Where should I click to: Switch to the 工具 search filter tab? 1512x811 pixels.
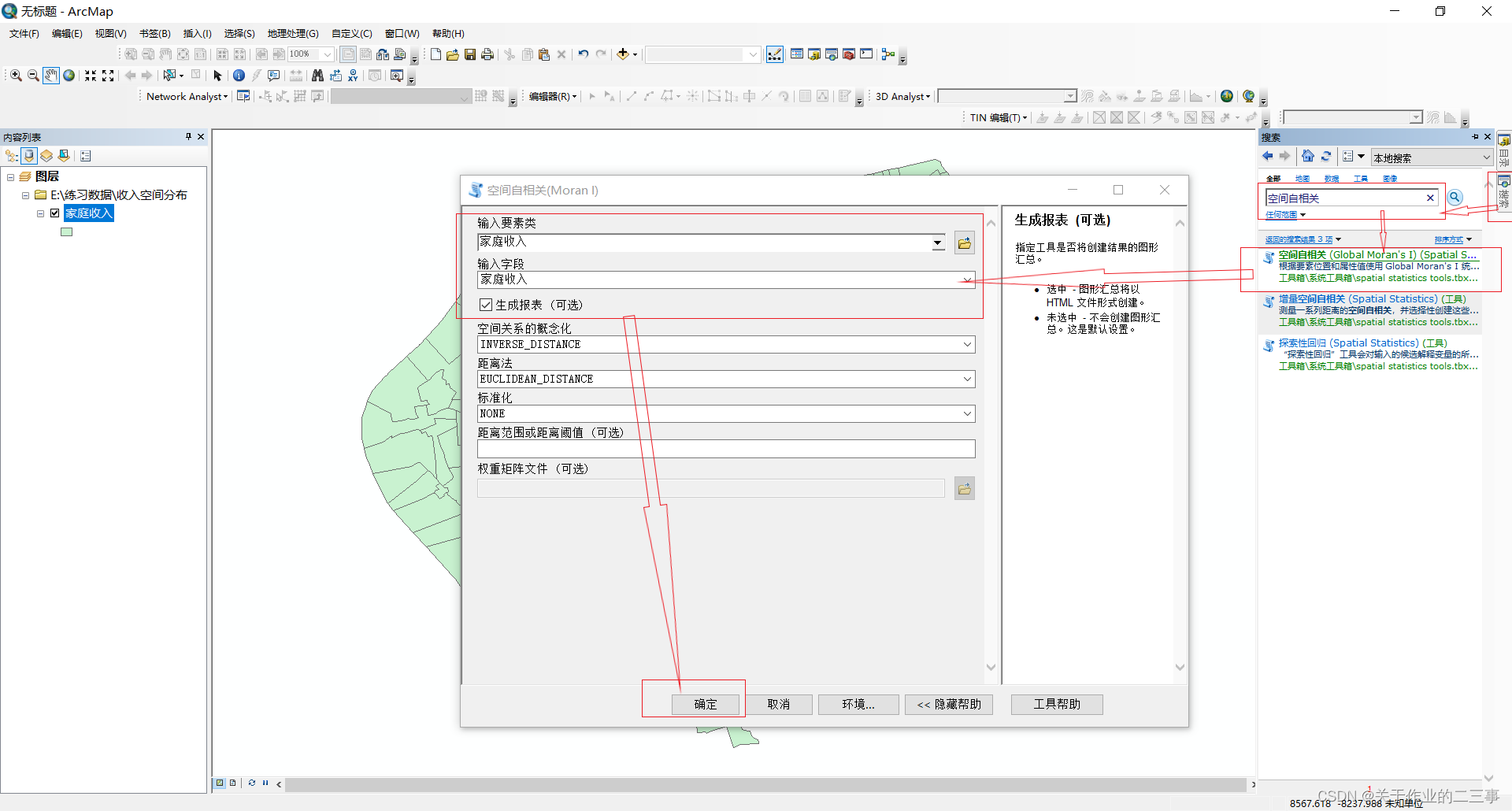pyautogui.click(x=1361, y=179)
